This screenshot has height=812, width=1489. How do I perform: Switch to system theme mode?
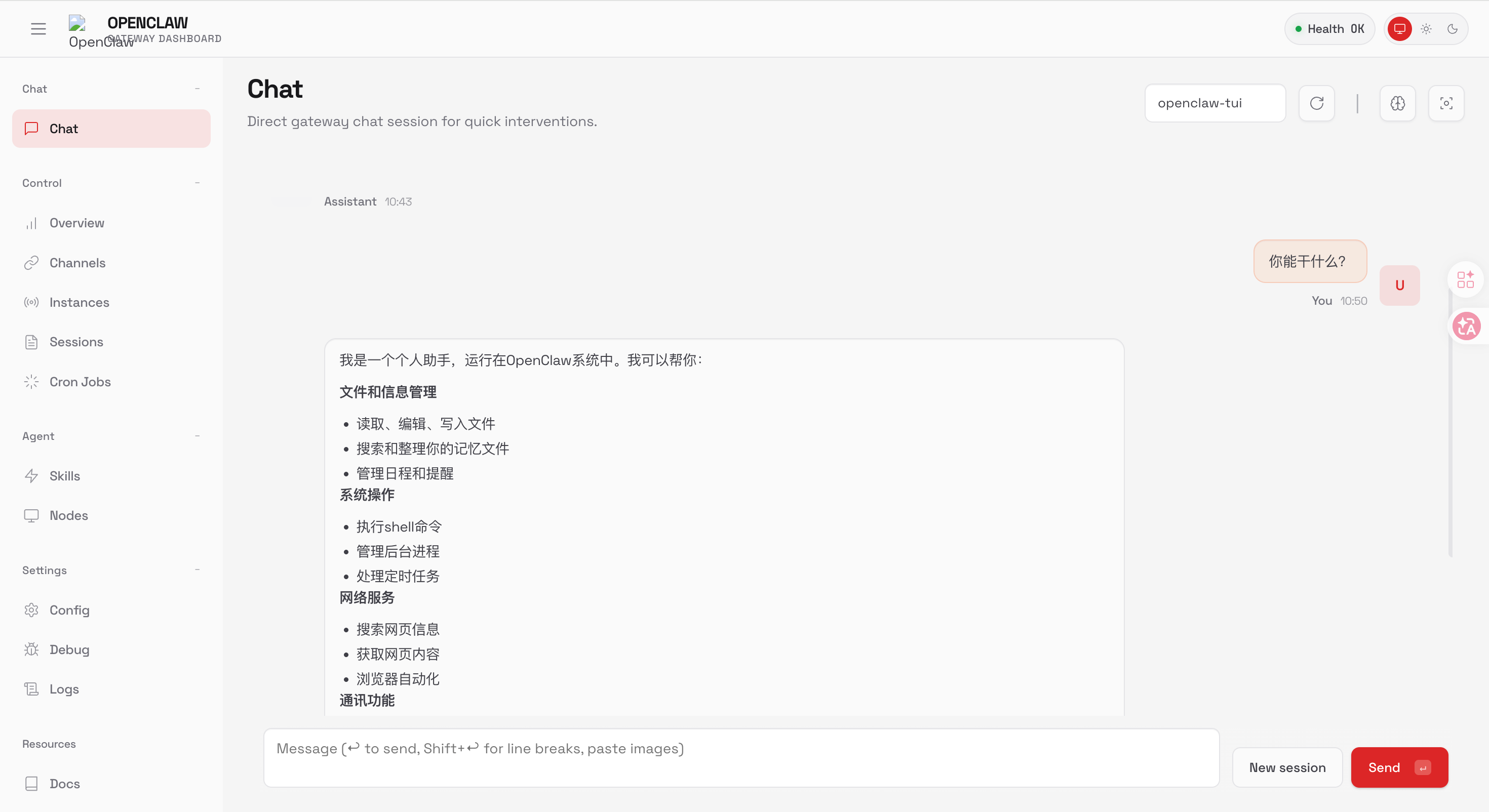tap(1399, 29)
